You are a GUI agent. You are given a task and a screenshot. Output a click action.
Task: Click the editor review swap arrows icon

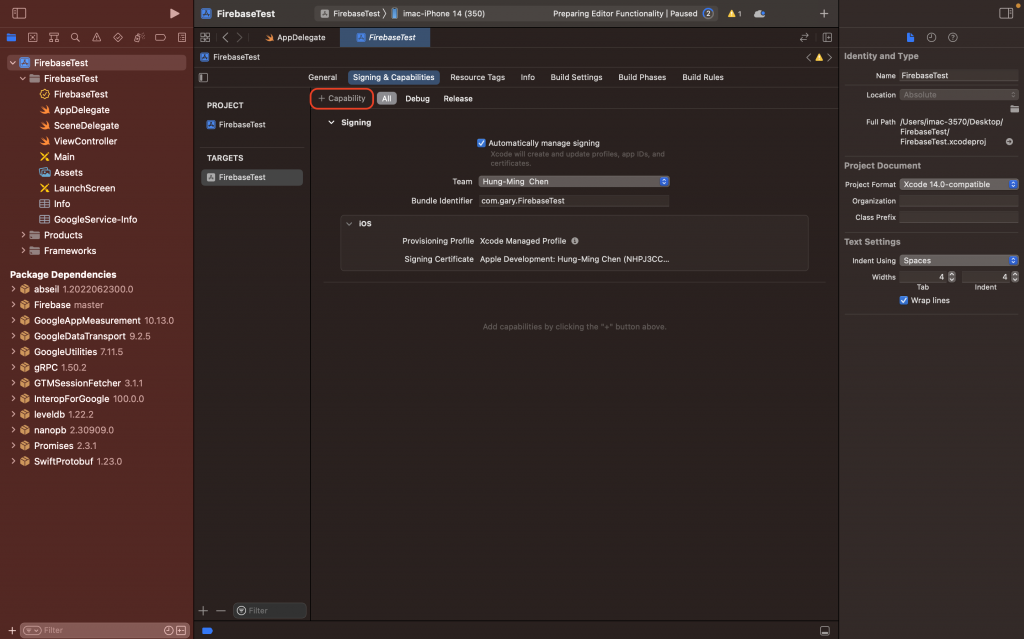coord(804,37)
